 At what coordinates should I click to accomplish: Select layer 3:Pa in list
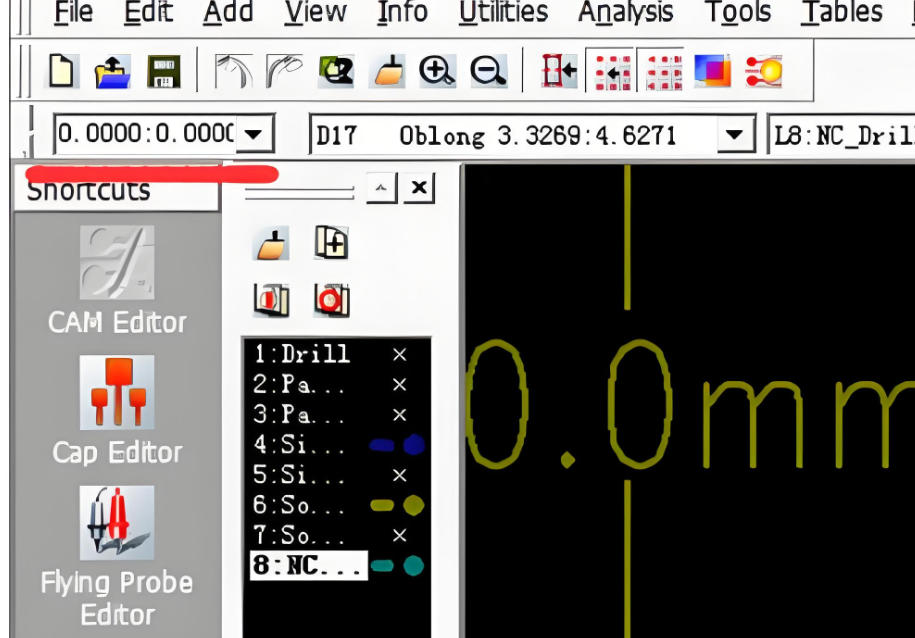pyautogui.click(x=298, y=415)
